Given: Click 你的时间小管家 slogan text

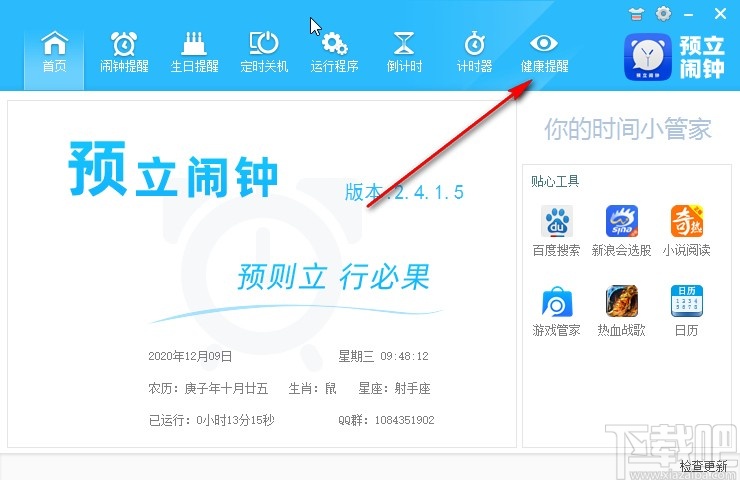Looking at the screenshot, I should point(628,129).
